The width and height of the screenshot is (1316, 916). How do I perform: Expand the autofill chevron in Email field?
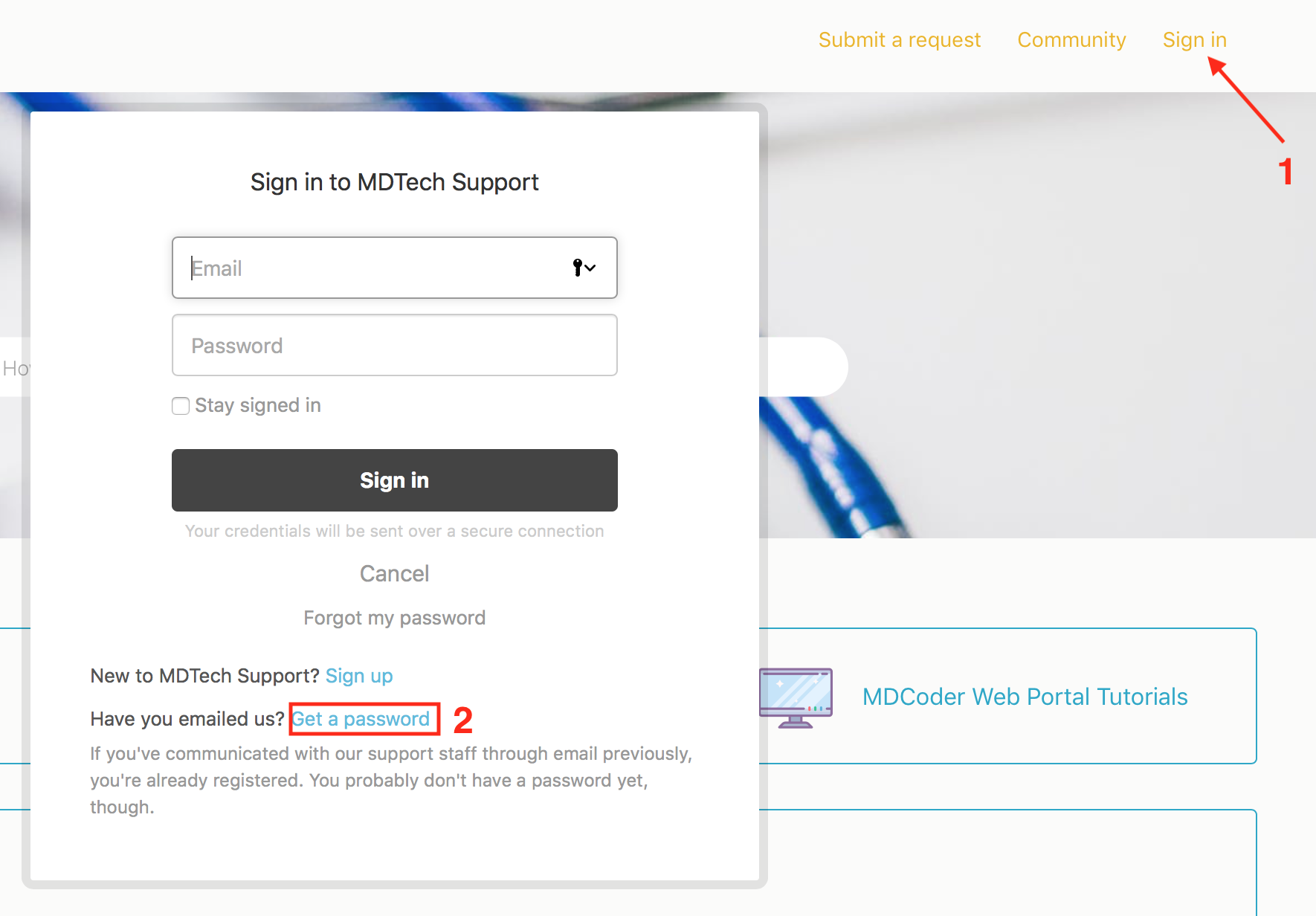(x=591, y=268)
